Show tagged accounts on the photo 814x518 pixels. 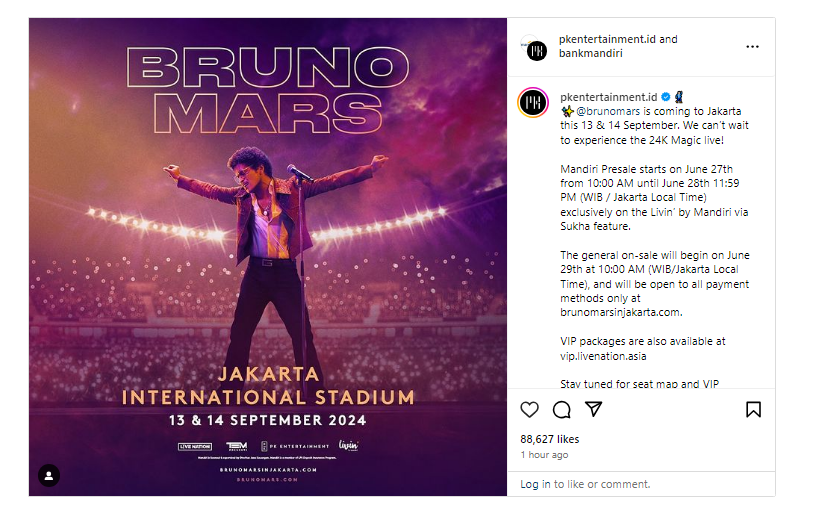pos(48,475)
